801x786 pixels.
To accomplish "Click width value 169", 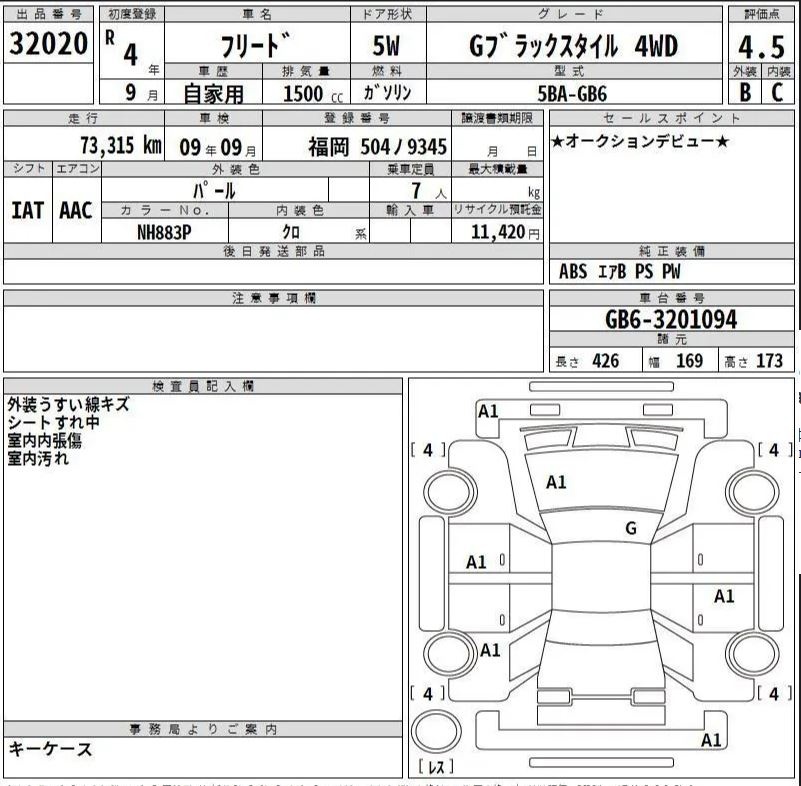I will coord(689,361).
